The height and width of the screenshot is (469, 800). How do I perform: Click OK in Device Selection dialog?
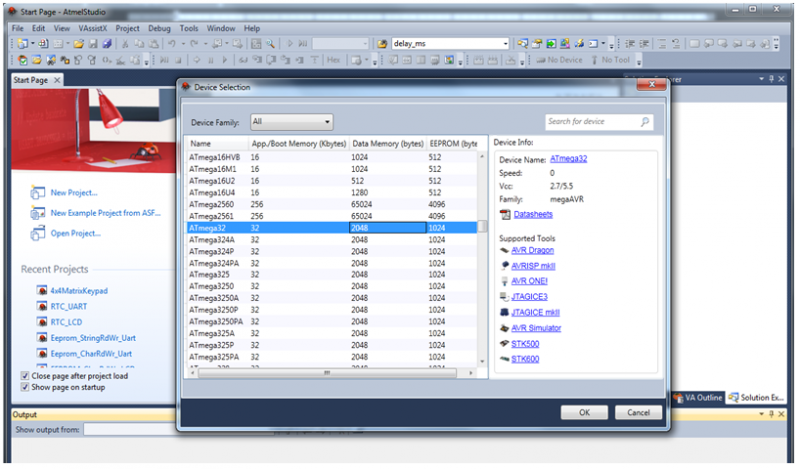pos(584,412)
